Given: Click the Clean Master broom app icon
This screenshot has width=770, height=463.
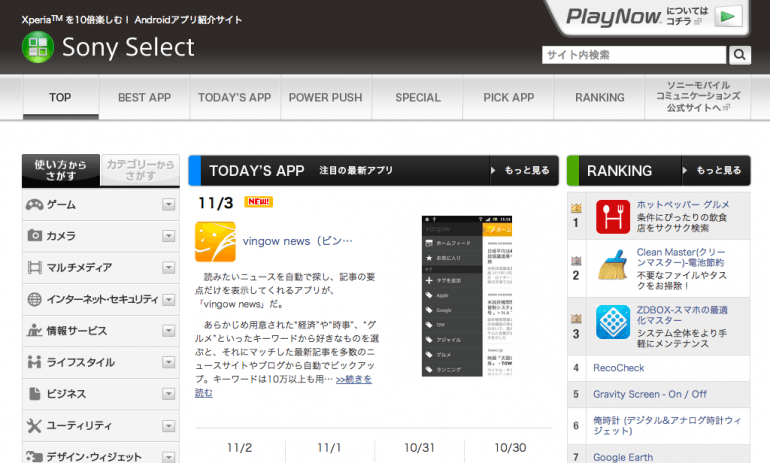Looking at the screenshot, I should [x=613, y=265].
